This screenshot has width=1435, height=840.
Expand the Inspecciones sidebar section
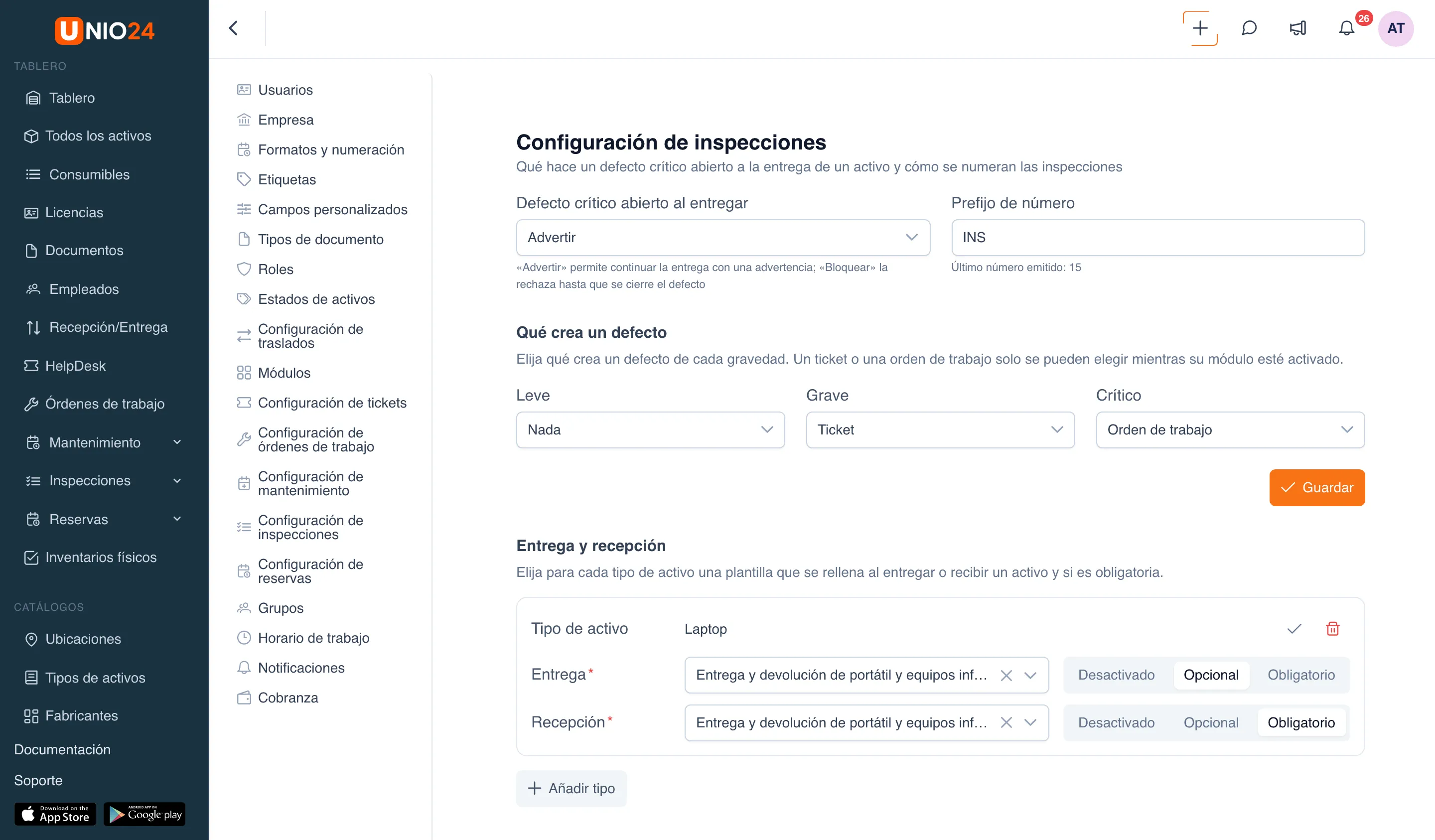(104, 481)
